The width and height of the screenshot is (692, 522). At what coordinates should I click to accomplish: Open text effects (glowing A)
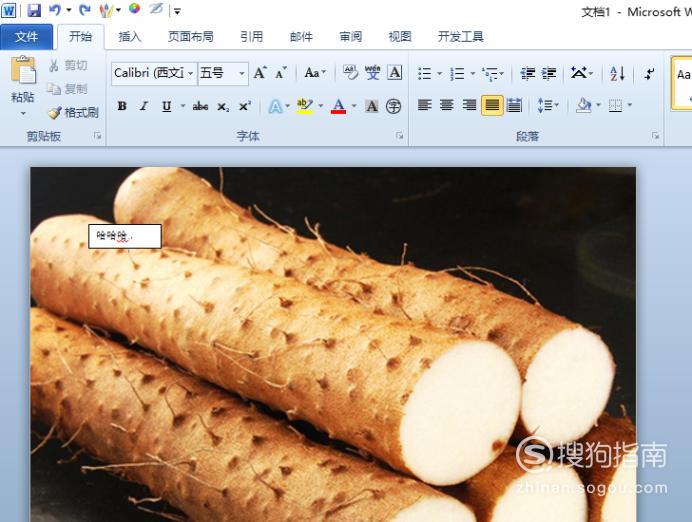tap(275, 106)
